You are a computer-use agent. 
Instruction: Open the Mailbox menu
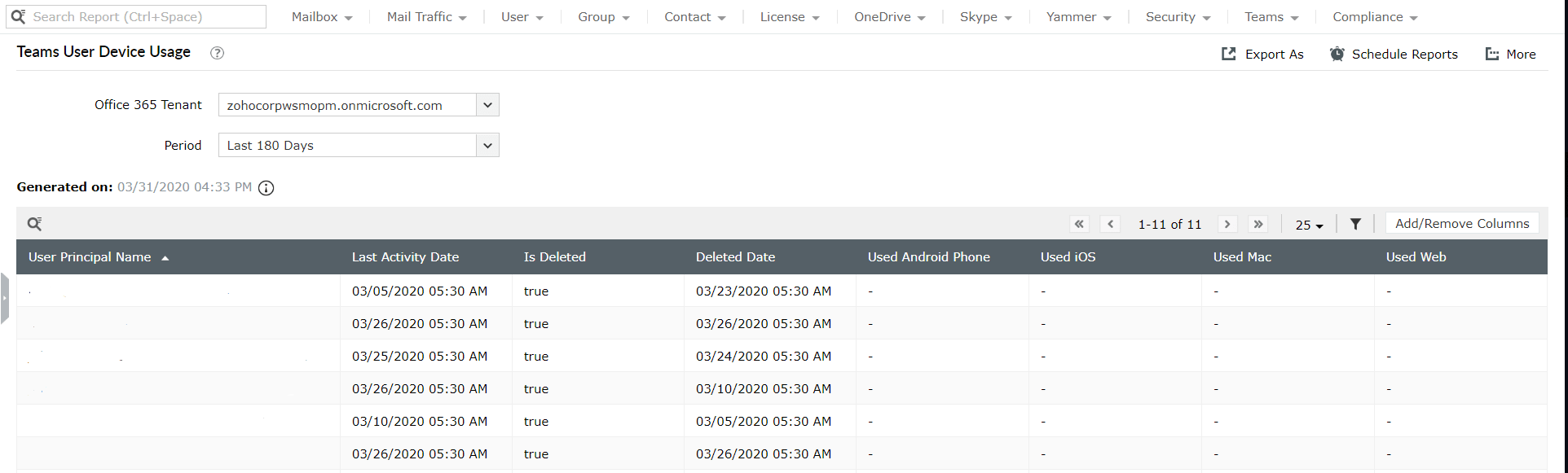tap(322, 17)
